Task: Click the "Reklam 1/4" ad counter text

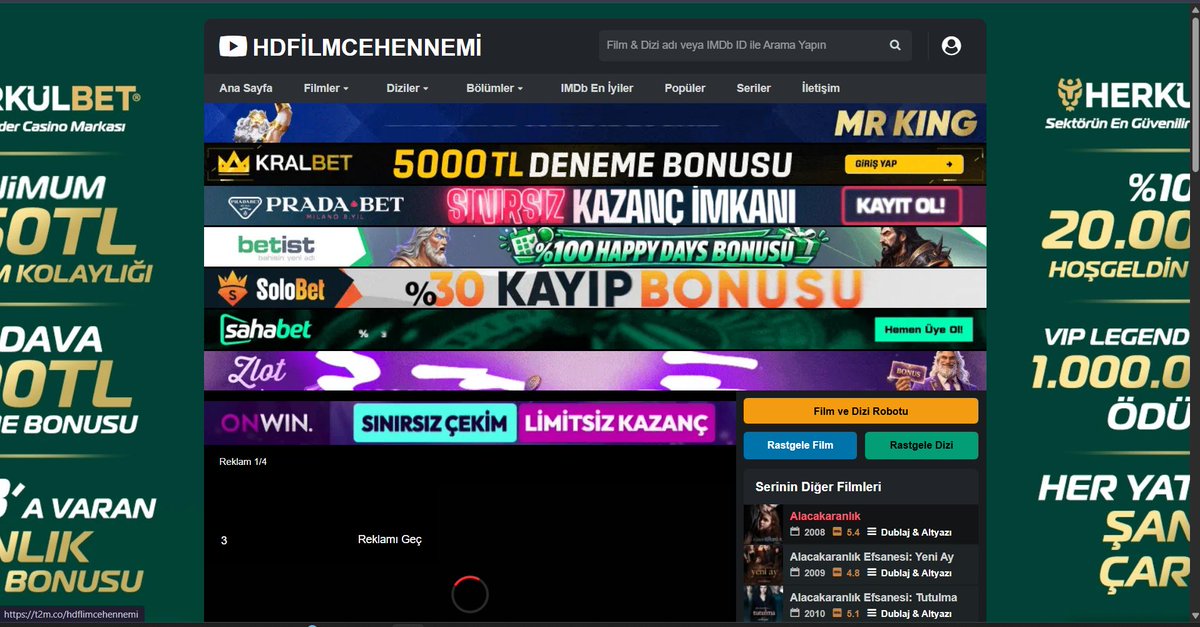Action: pyautogui.click(x=243, y=462)
